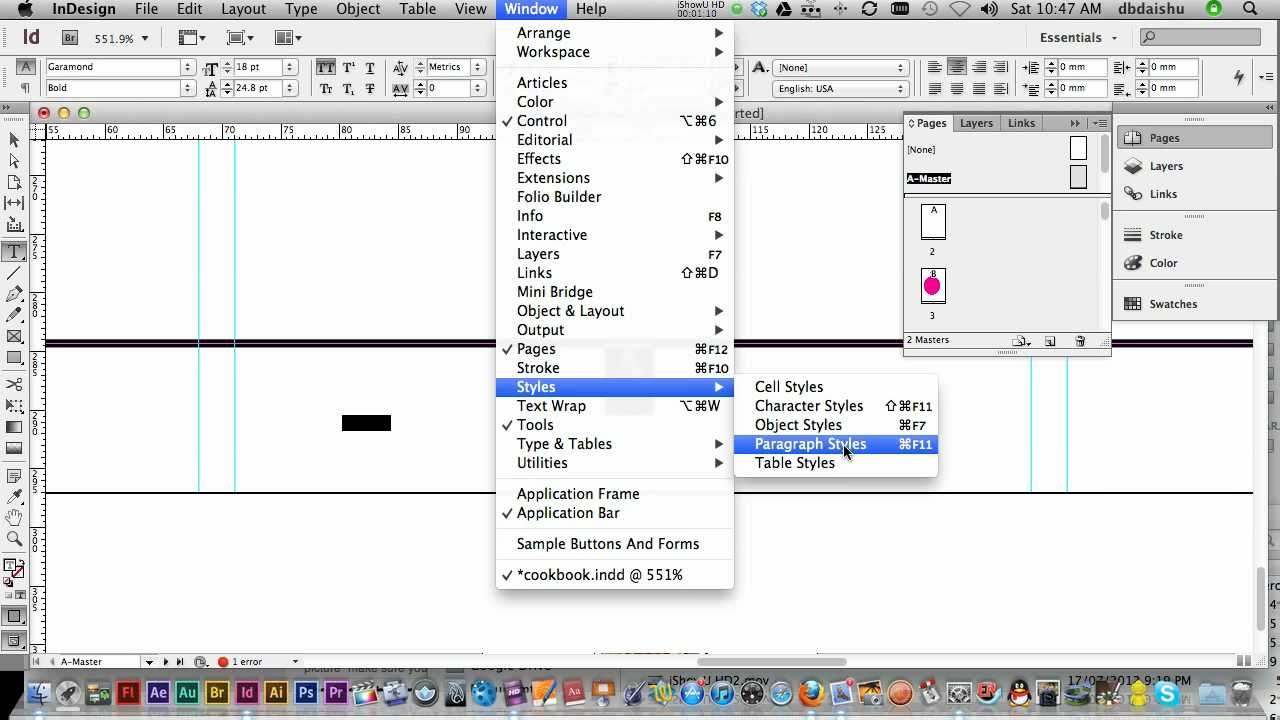This screenshot has width=1280, height=720.
Task: Delete selected page with trash icon
Action: [x=1080, y=341]
